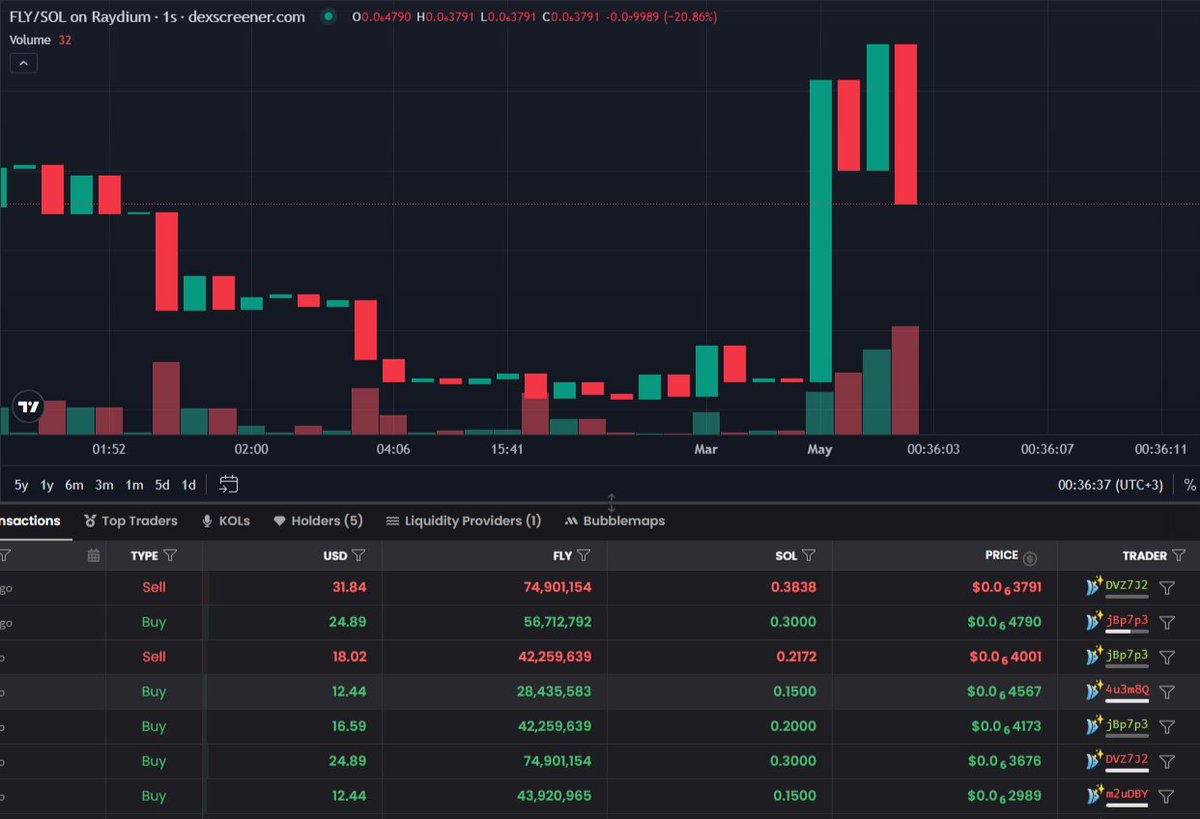Viewport: 1200px width, 819px height.
Task: Open trader m2uDBY link
Action: 1127,794
